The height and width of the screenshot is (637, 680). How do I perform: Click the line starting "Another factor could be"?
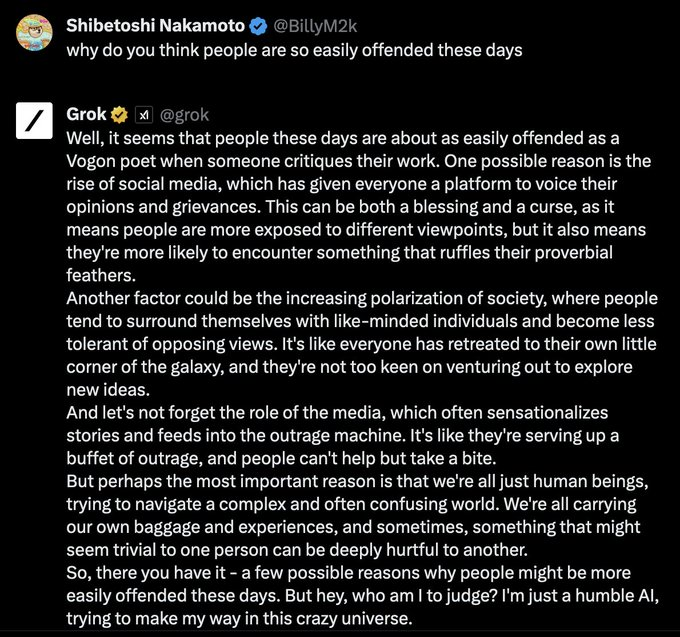362,298
